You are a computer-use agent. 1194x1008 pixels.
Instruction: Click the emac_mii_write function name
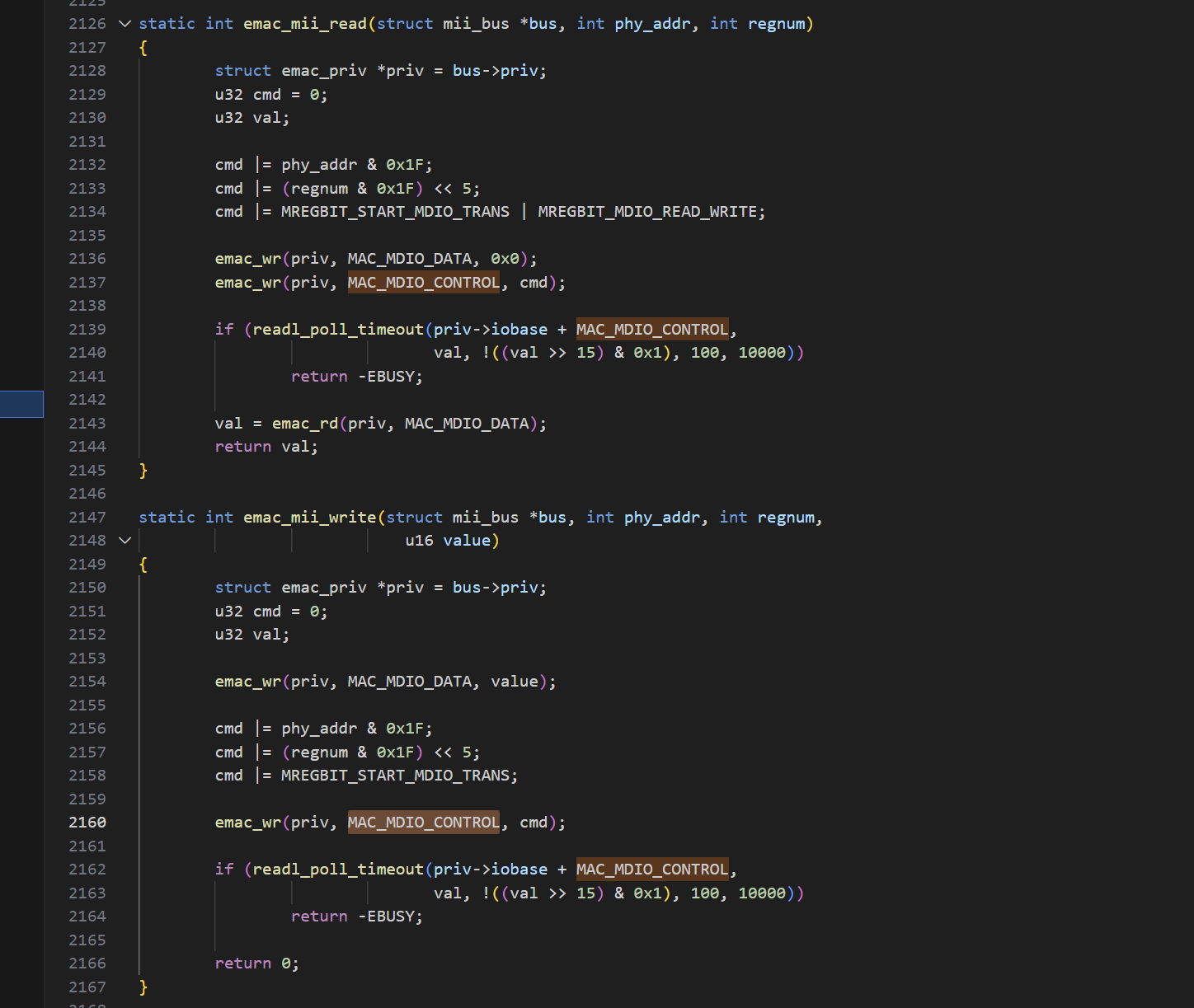(x=309, y=518)
